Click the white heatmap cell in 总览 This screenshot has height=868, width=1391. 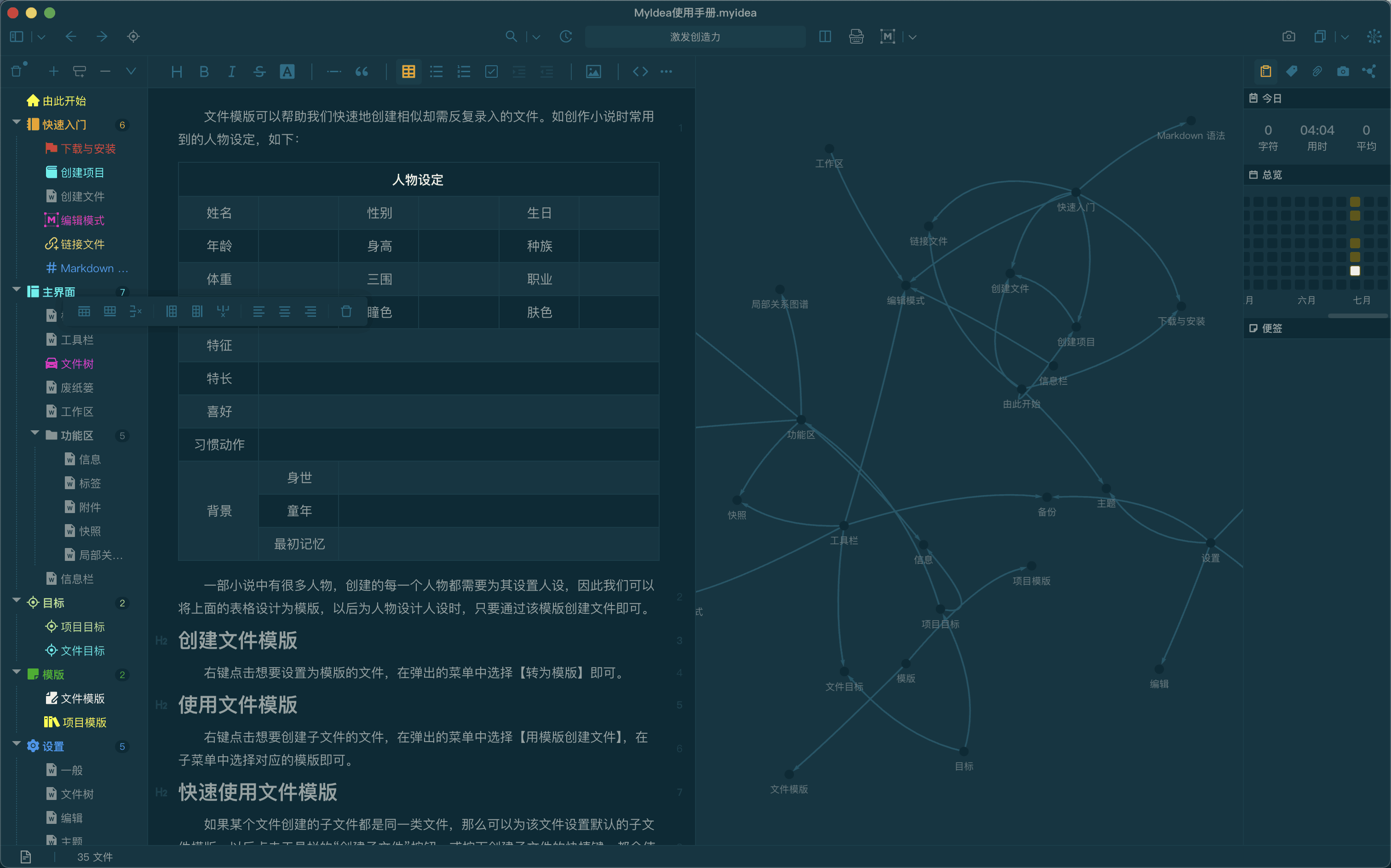click(1355, 271)
